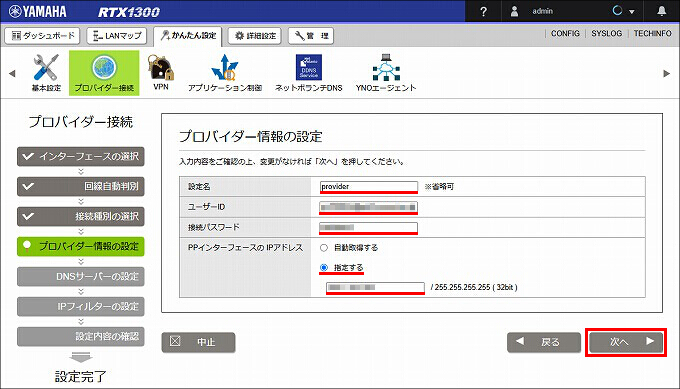Select the かんたん設定 tab
Viewport: 680px width, 389px height.
click(x=188, y=36)
